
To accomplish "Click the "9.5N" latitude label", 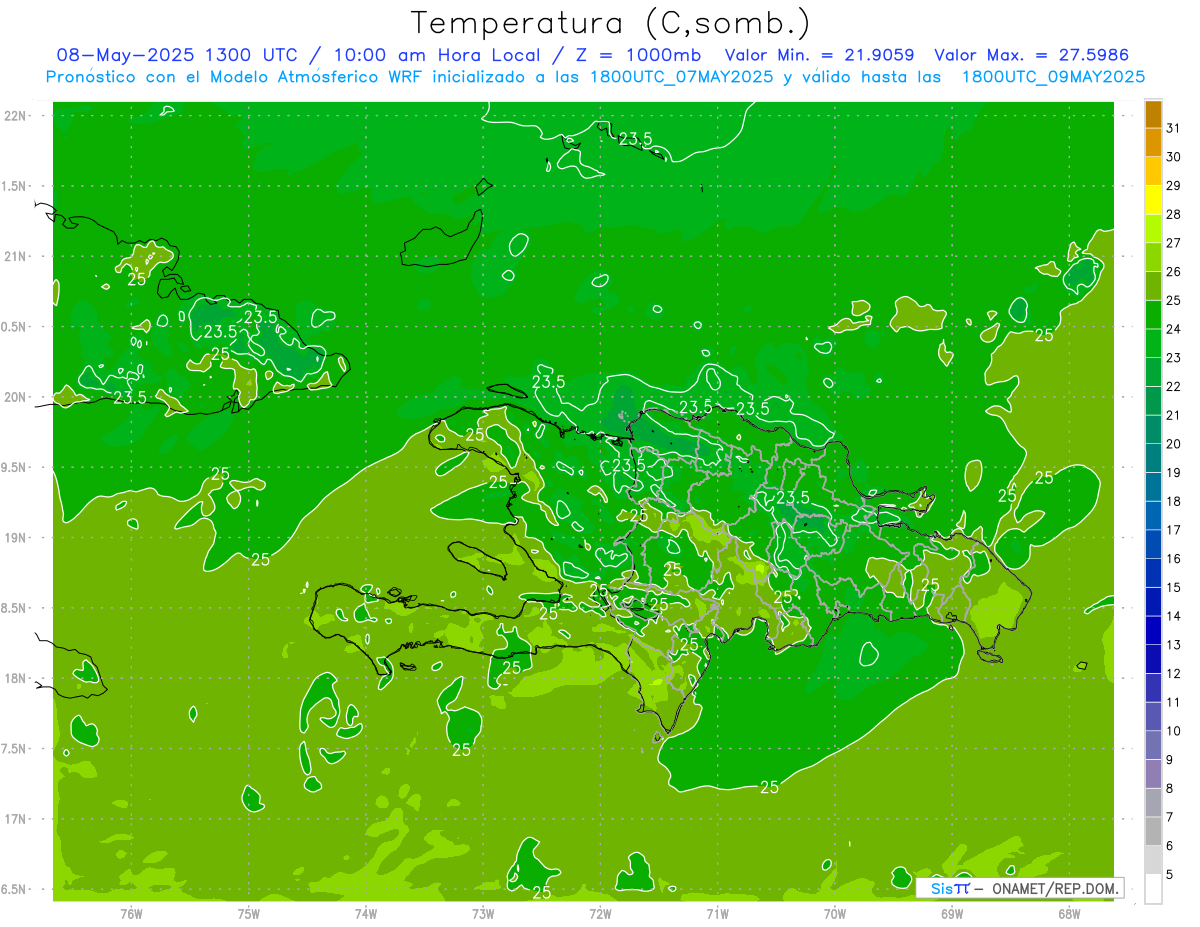I will 15,467.
